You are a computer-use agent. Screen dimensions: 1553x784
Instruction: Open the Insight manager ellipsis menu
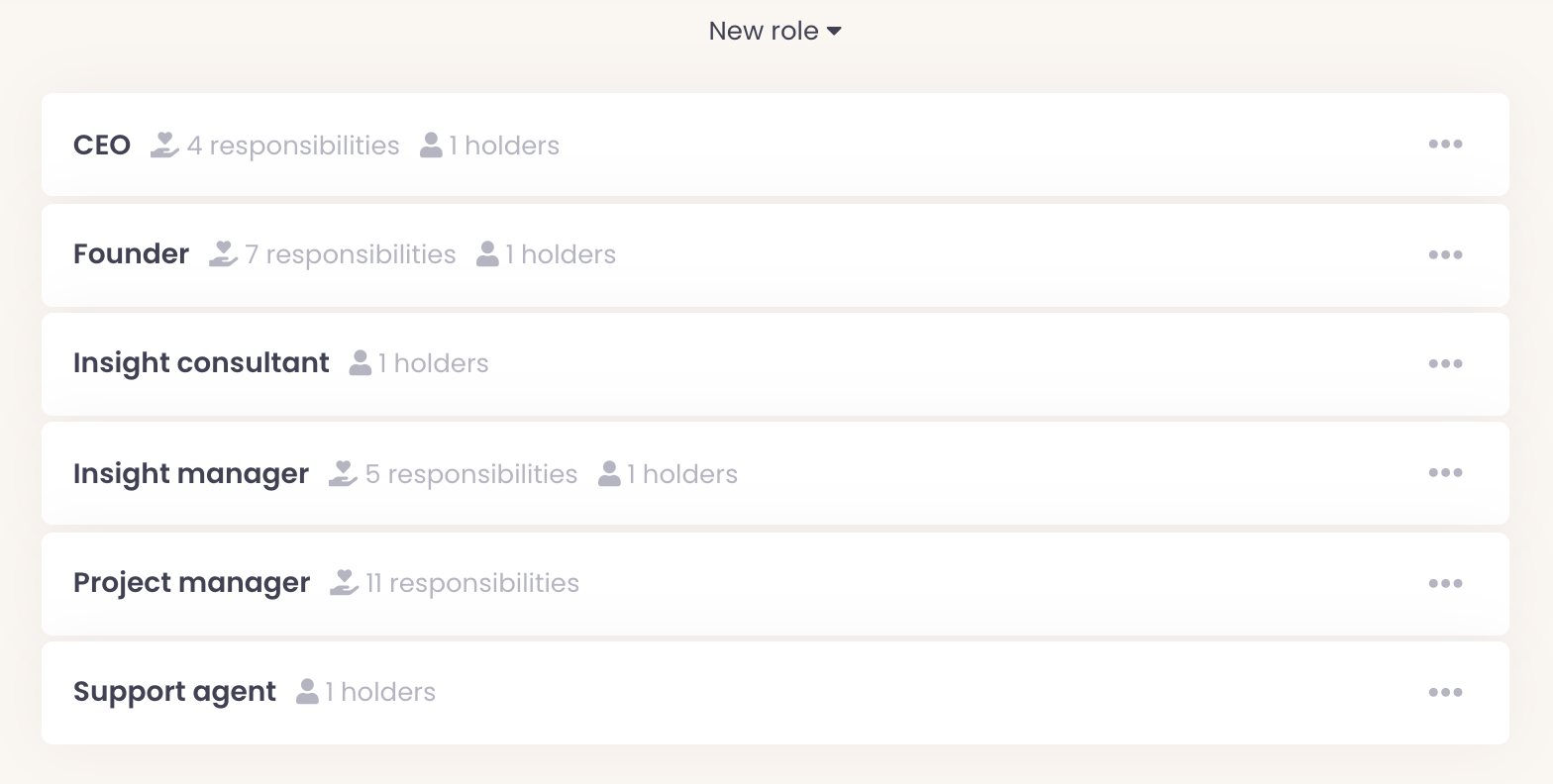click(1445, 473)
